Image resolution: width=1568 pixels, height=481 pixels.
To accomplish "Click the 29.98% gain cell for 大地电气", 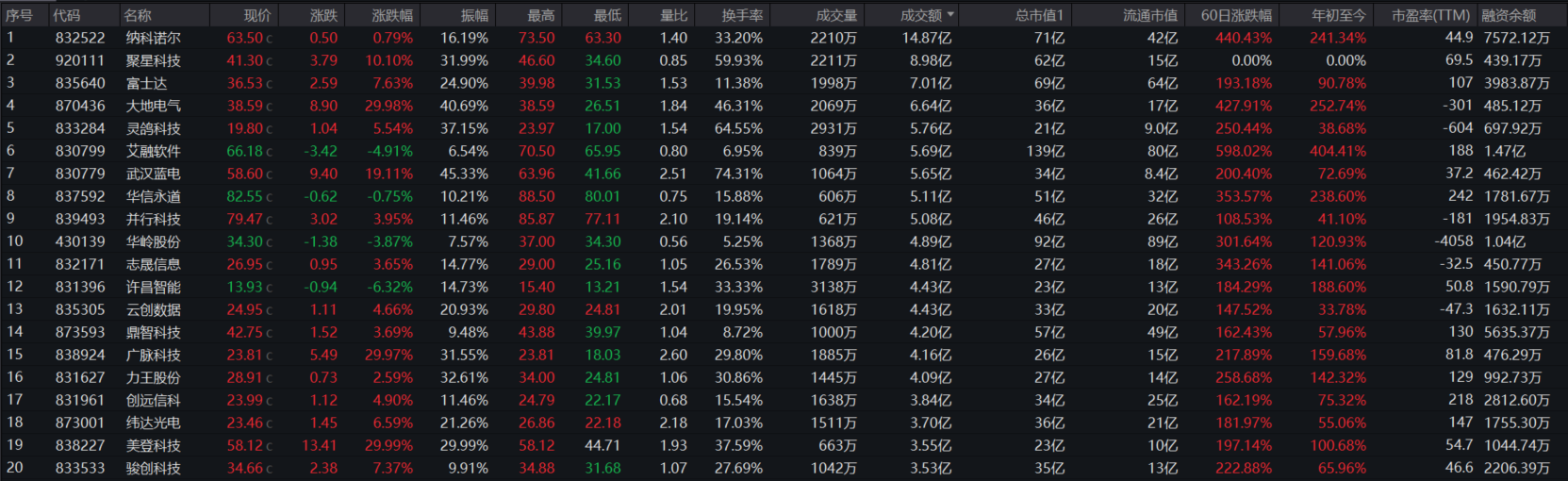I will 389,106.
